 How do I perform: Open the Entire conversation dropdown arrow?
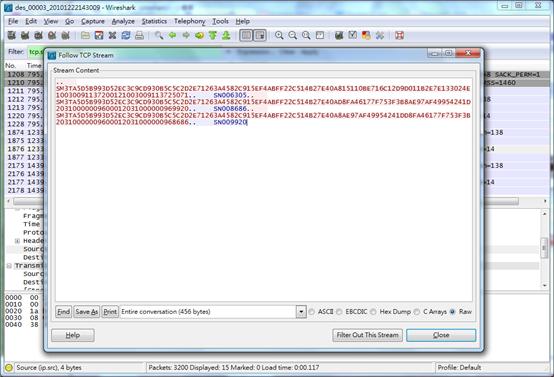coord(301,312)
